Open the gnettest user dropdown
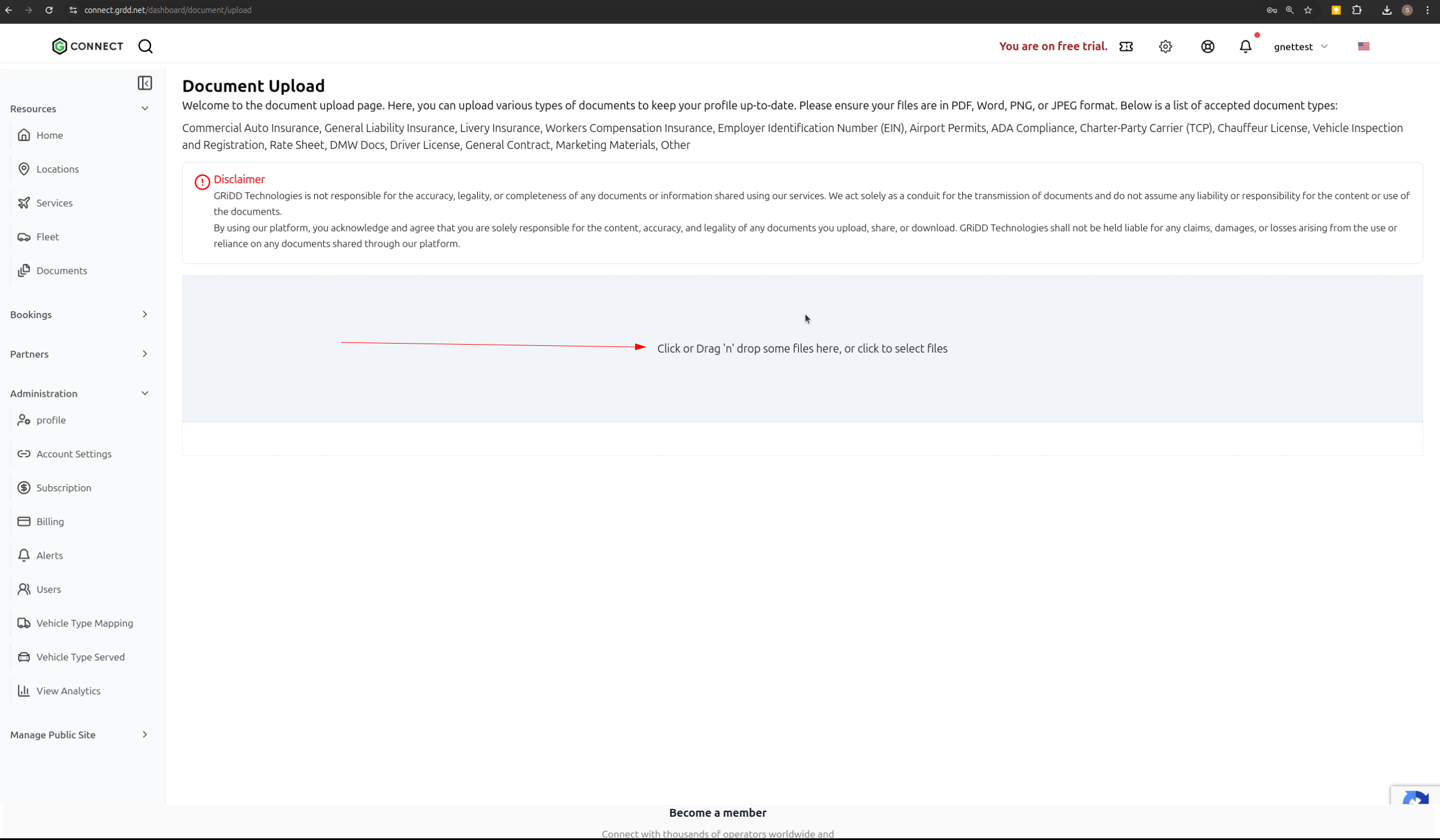The width and height of the screenshot is (1440, 840). pyautogui.click(x=1300, y=46)
